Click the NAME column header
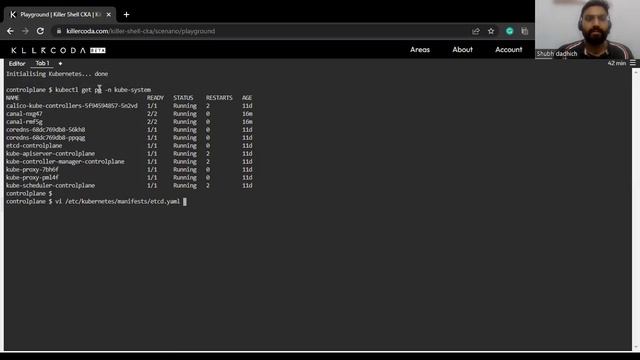Viewport: 640px width, 360px height. pyautogui.click(x=12, y=98)
